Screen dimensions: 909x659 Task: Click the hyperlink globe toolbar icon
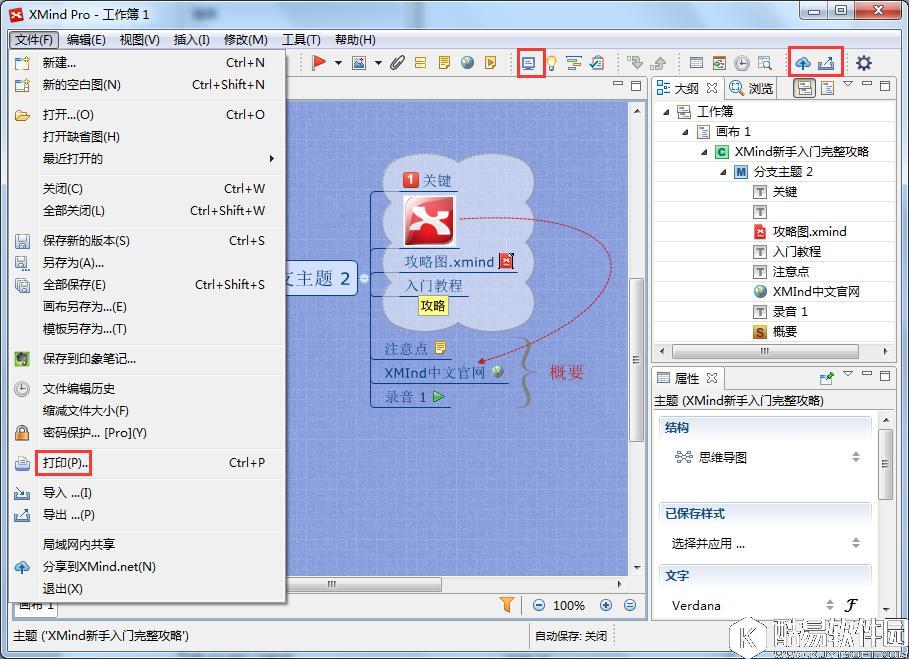point(467,63)
